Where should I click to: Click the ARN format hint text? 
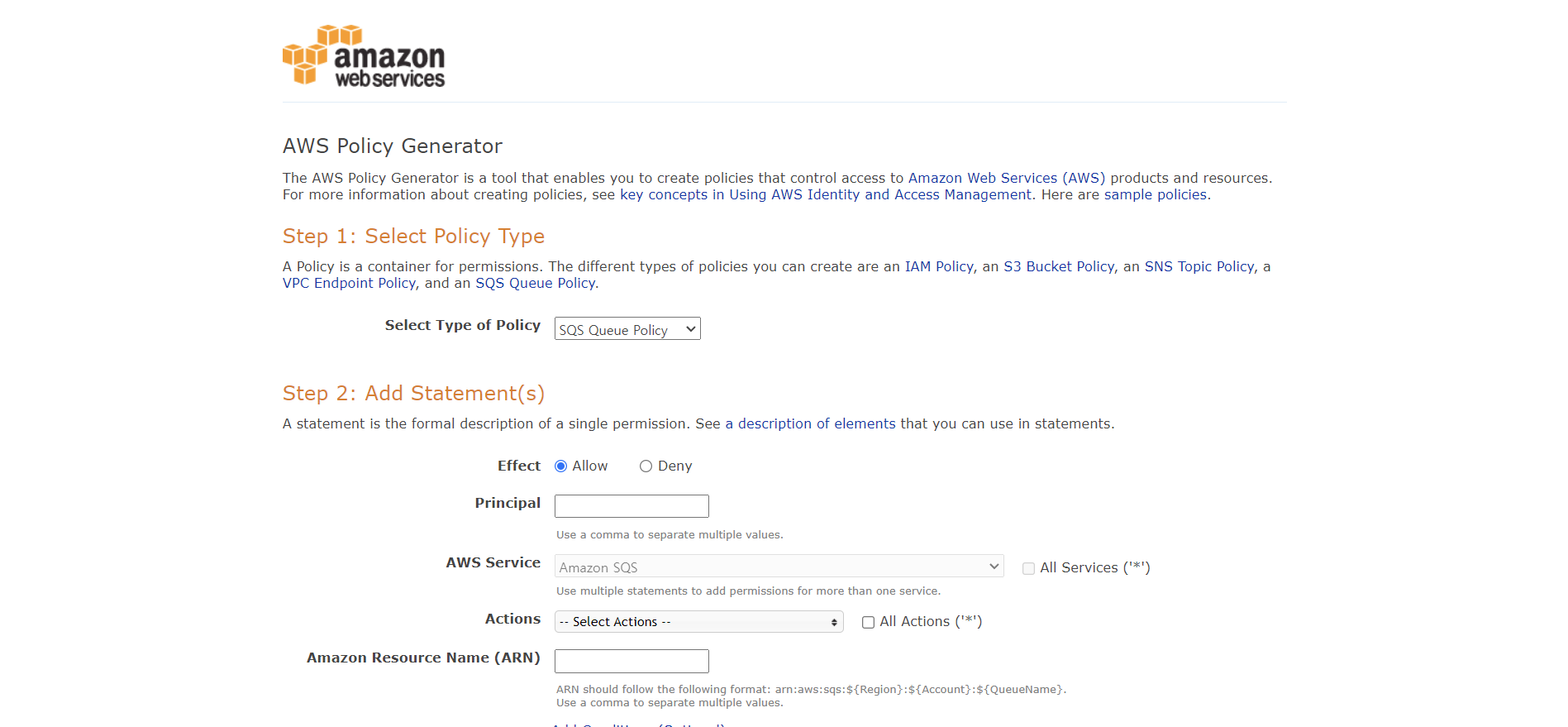811,689
